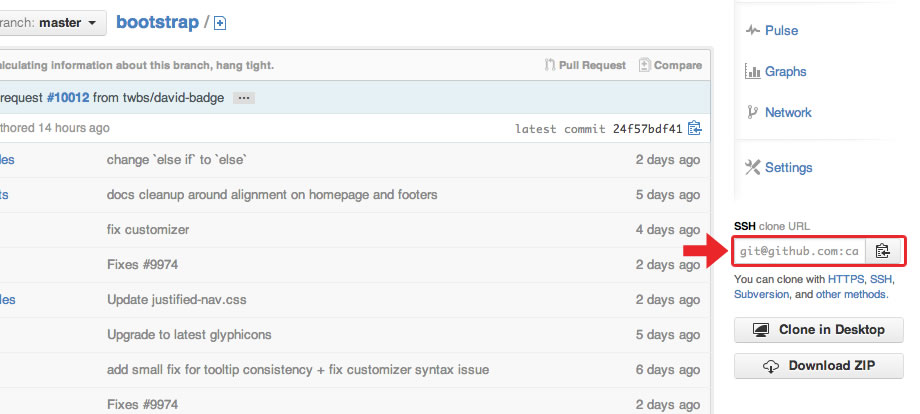The height and width of the screenshot is (414, 920).
Task: Click the Compare file-diff icon
Action: (x=644, y=65)
